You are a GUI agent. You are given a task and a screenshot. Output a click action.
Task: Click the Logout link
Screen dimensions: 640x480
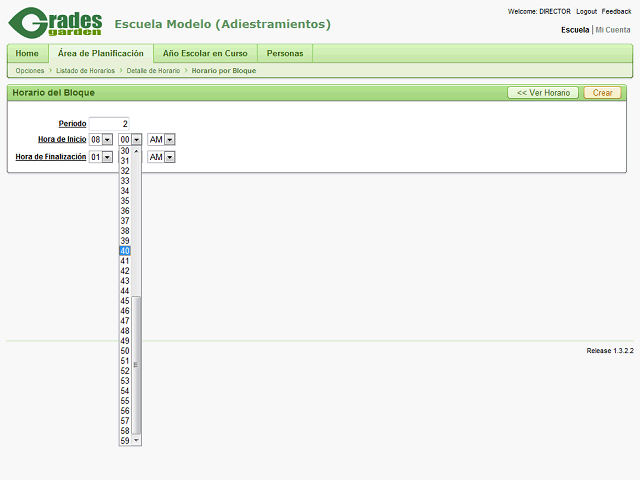pyautogui.click(x=586, y=11)
